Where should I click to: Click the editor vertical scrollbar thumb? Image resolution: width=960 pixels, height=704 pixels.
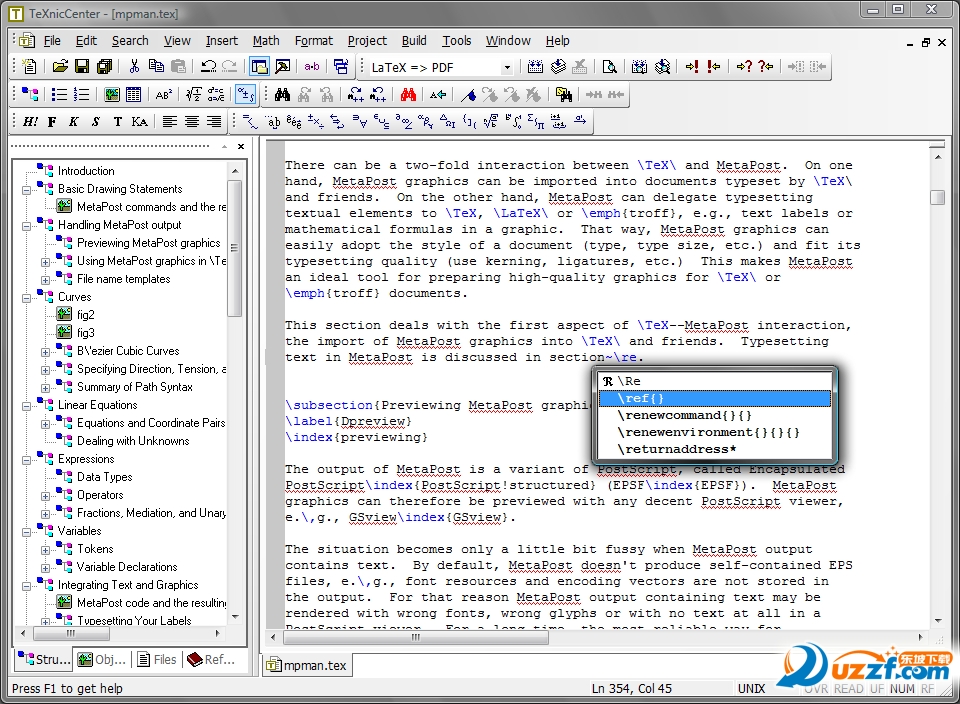(x=937, y=197)
